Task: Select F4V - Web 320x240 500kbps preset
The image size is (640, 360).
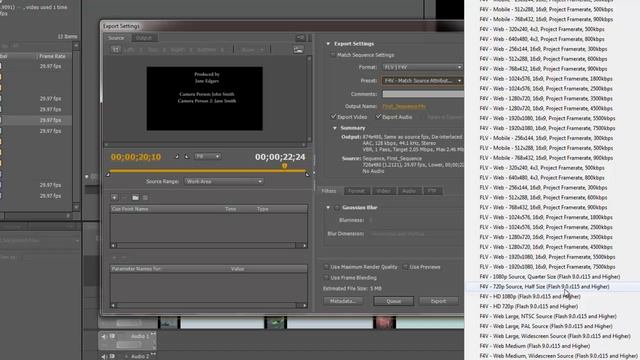Action: (542, 29)
